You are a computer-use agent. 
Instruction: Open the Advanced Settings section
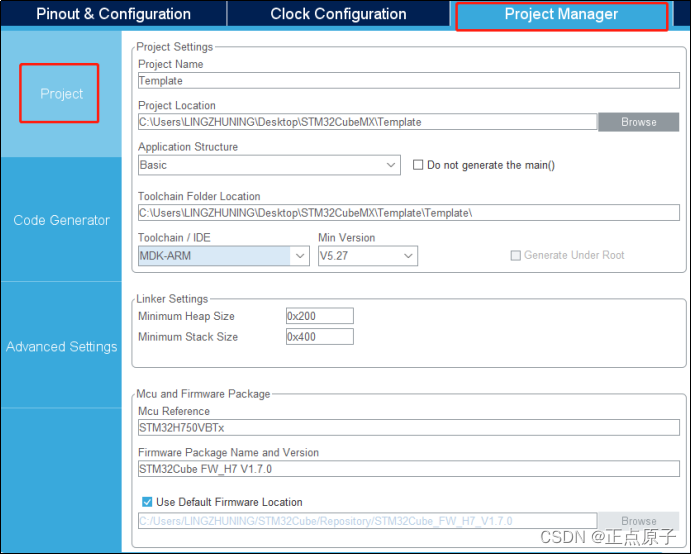61,346
